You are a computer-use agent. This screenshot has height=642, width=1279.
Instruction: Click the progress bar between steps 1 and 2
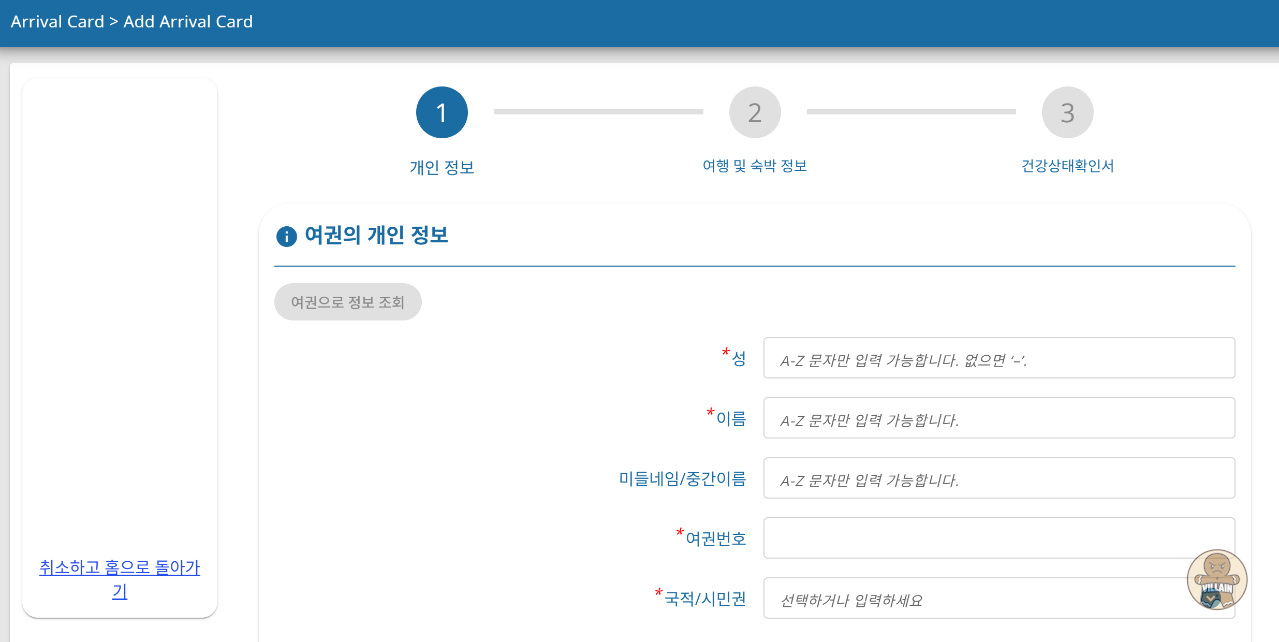598,112
